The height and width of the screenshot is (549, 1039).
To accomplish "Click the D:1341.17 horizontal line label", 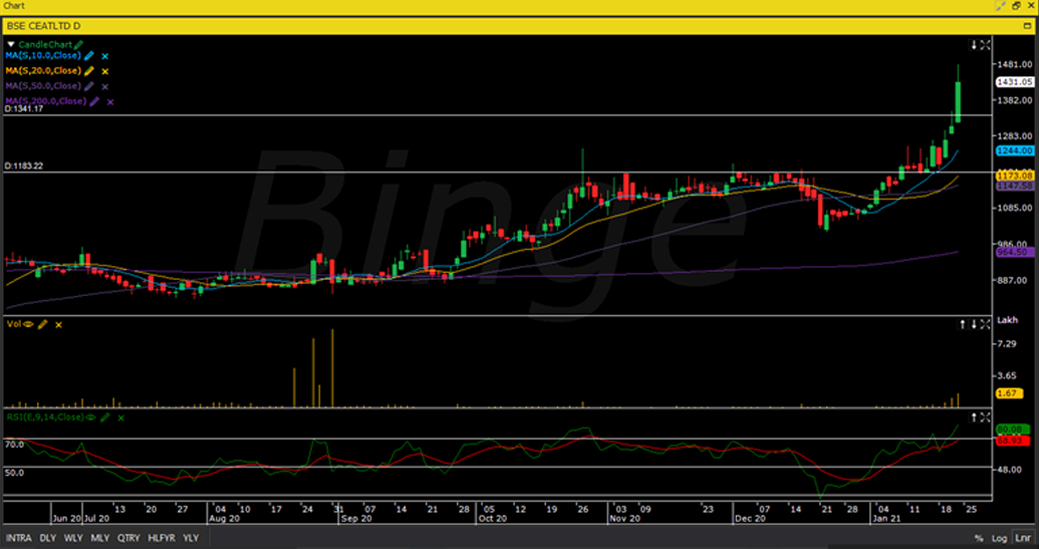I will point(24,109).
